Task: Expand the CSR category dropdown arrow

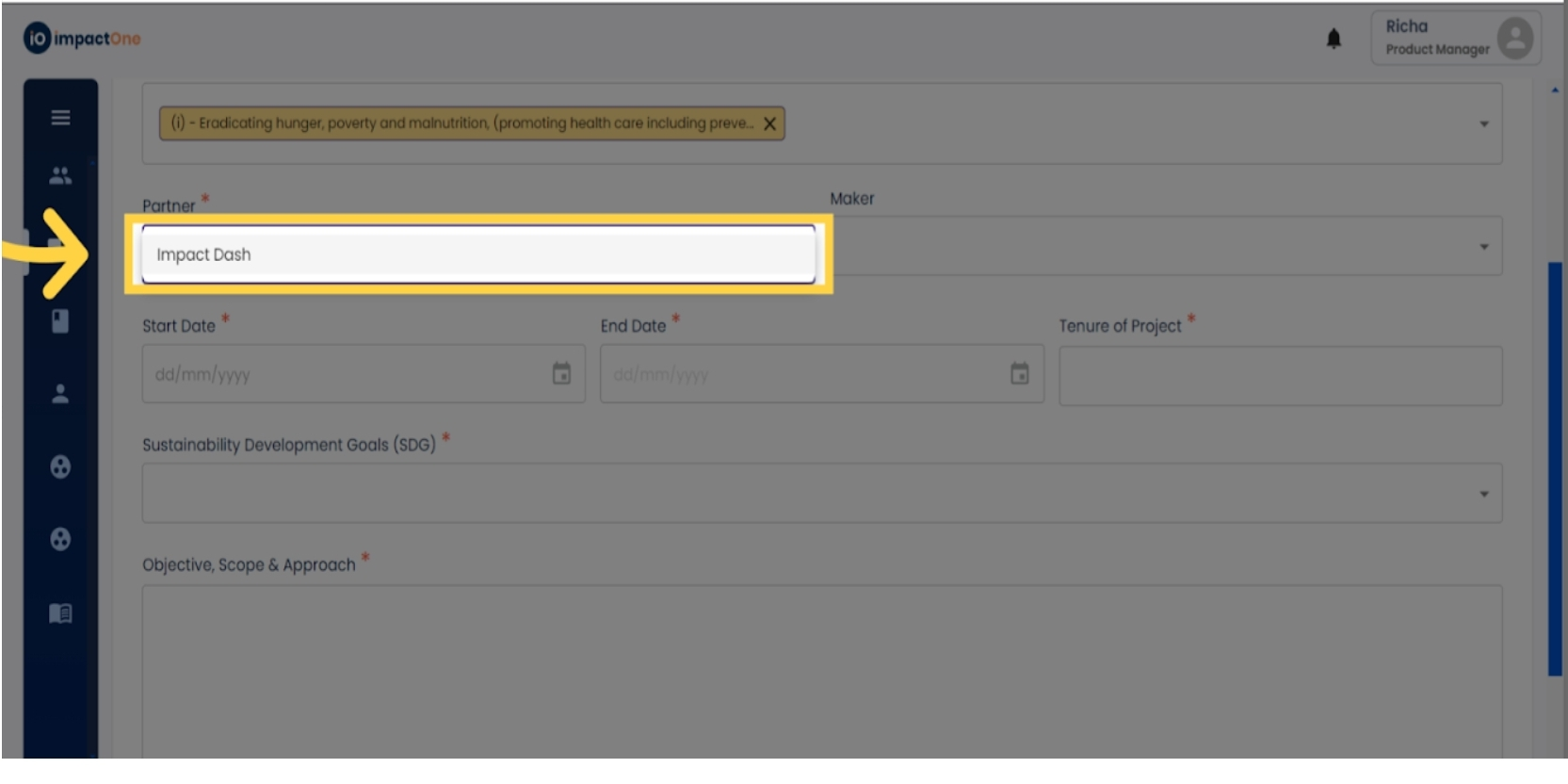Action: (x=1484, y=123)
